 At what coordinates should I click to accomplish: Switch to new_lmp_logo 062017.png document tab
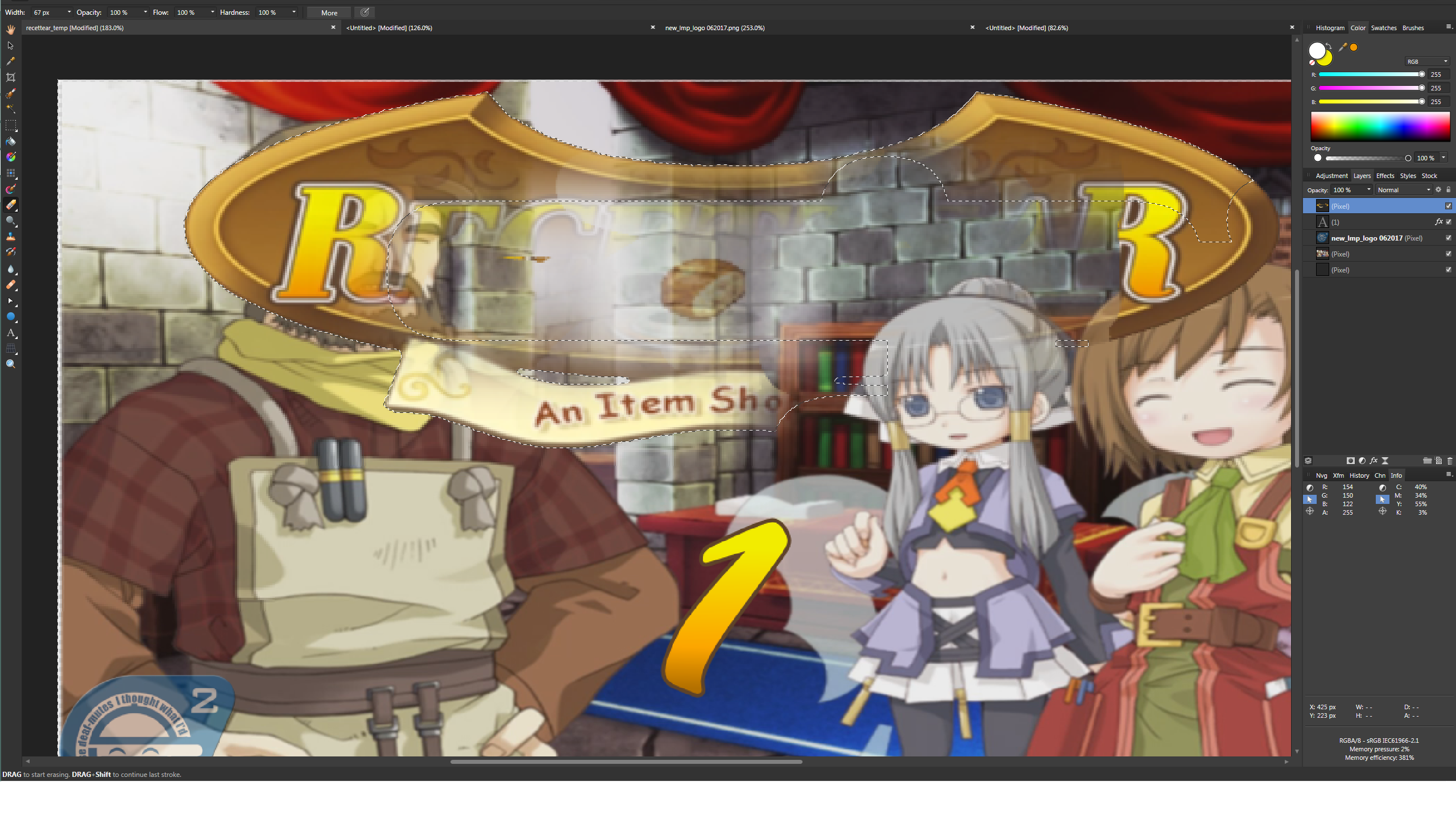(x=714, y=28)
